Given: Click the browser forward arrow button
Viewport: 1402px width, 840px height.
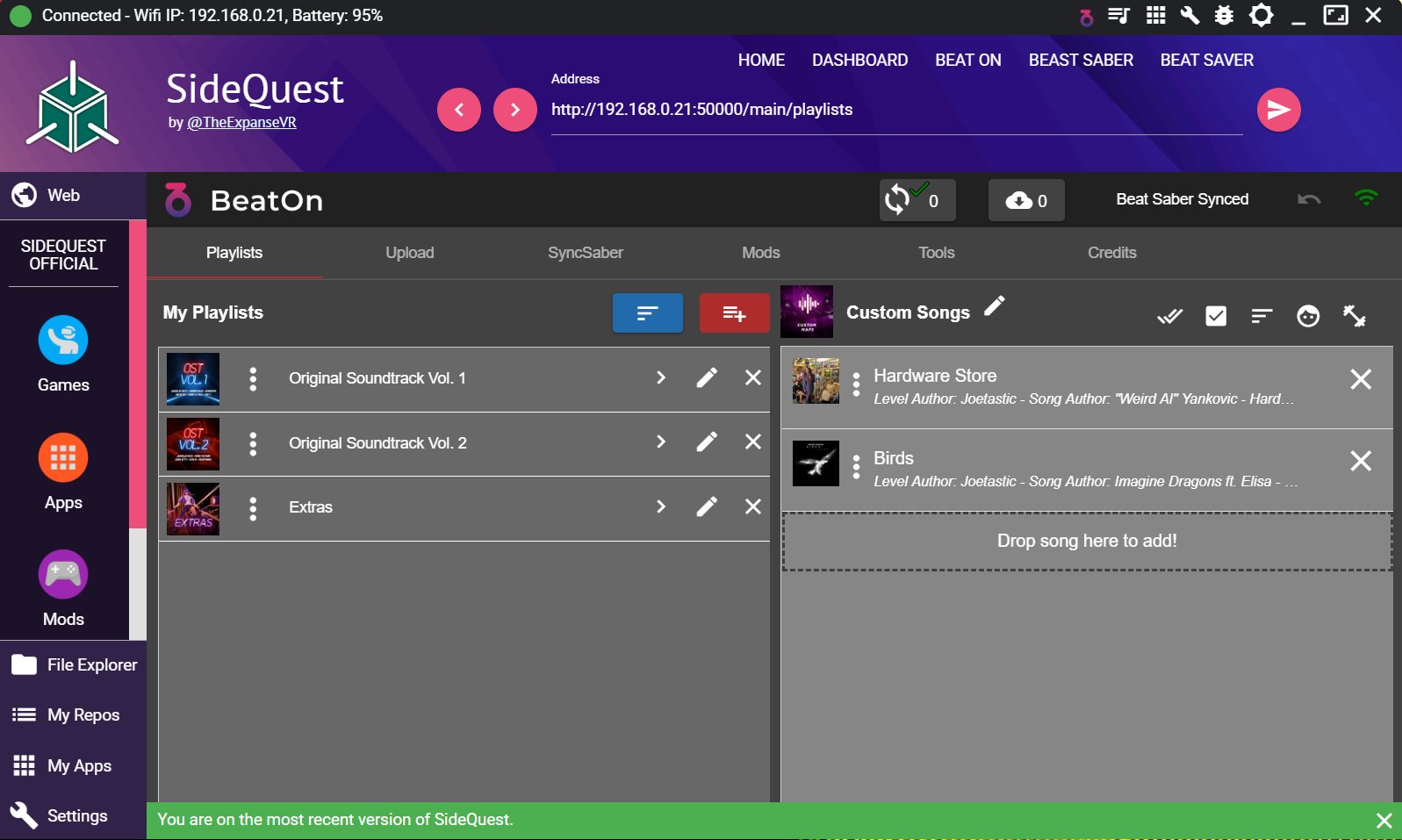Looking at the screenshot, I should (x=515, y=110).
